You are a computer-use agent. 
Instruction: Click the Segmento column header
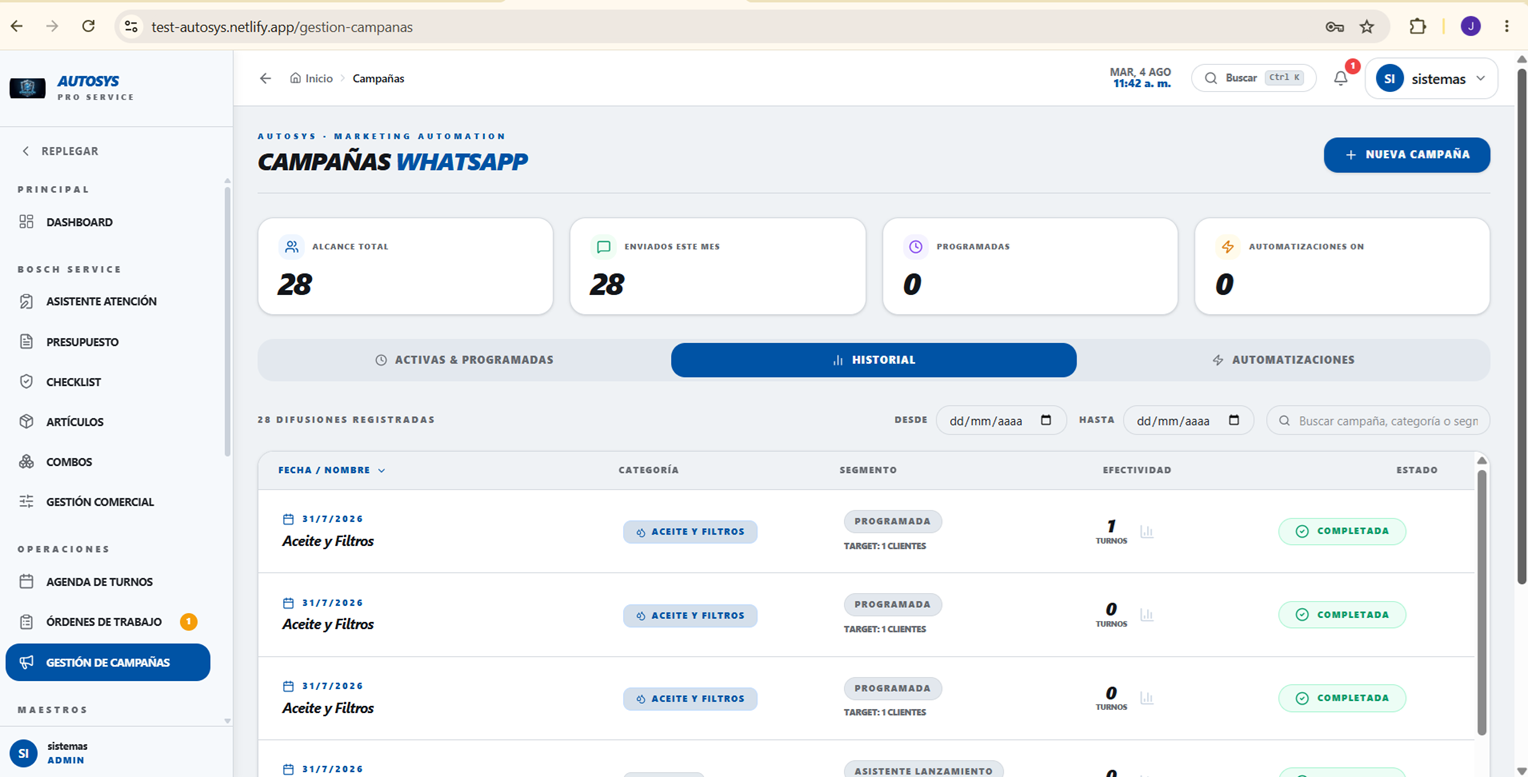pos(868,470)
